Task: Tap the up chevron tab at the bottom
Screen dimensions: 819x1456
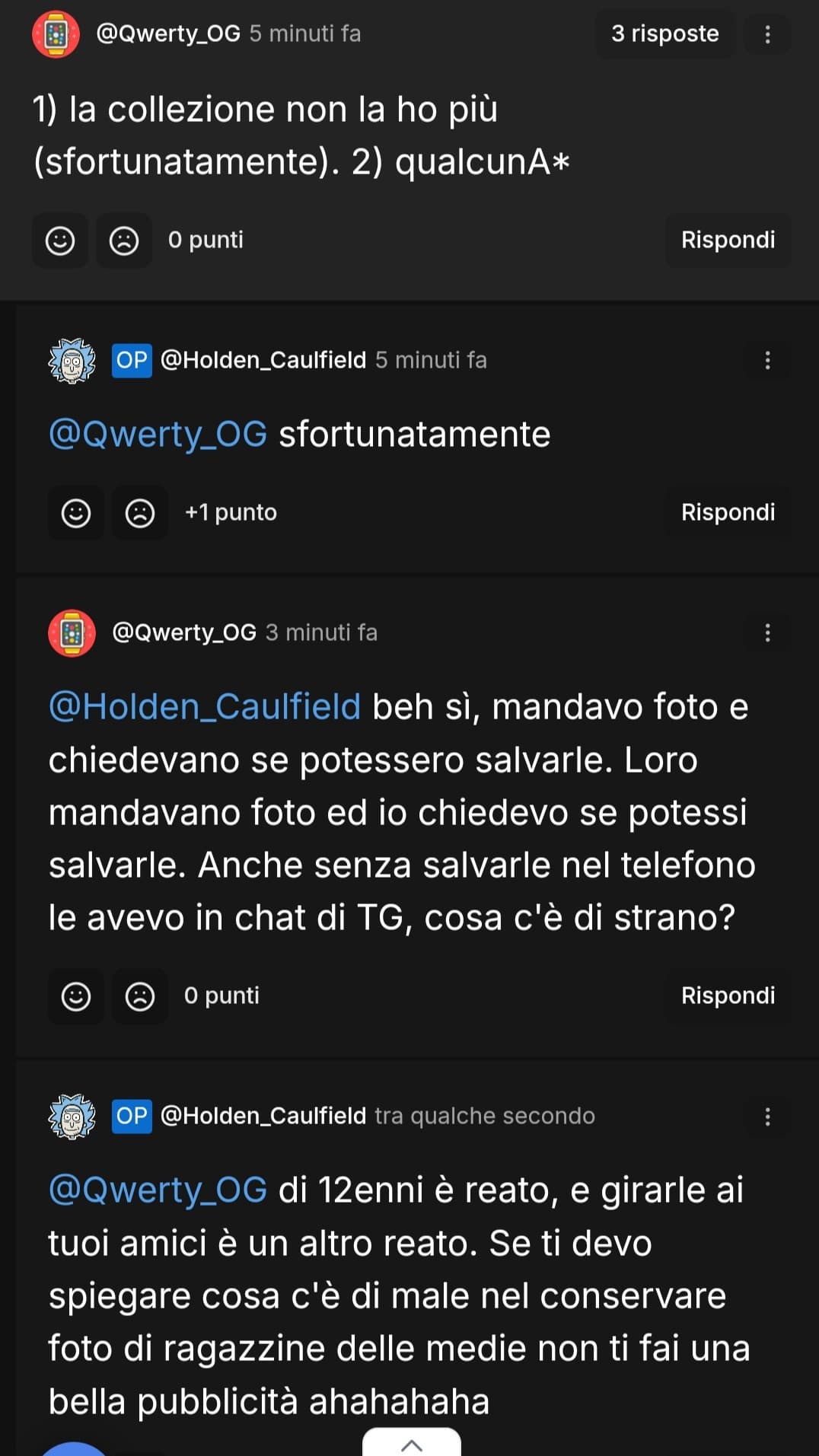Action: pos(412,1443)
